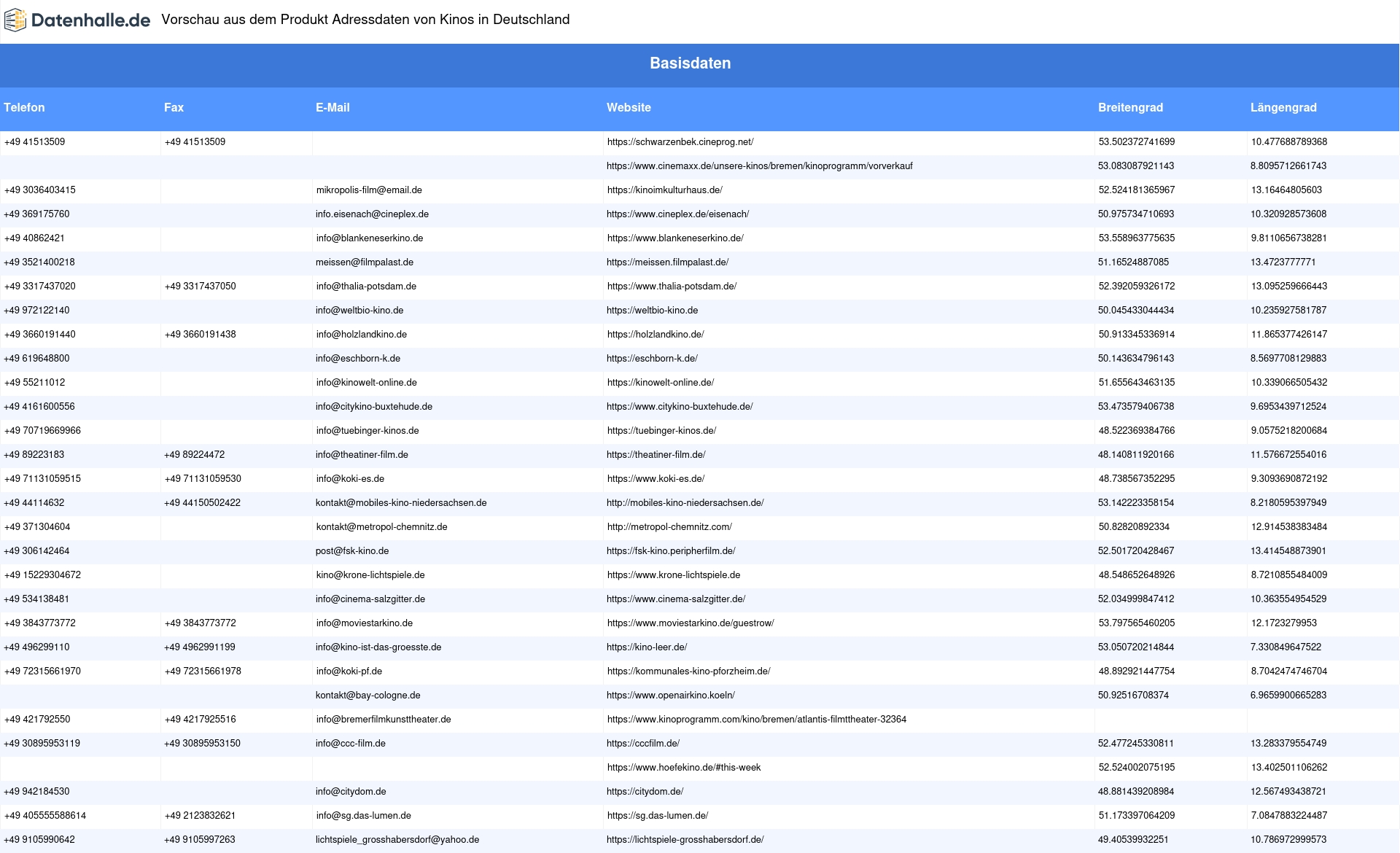Click fax number +49 3660191438
This screenshot has width=1400, height=853.
[201, 335]
